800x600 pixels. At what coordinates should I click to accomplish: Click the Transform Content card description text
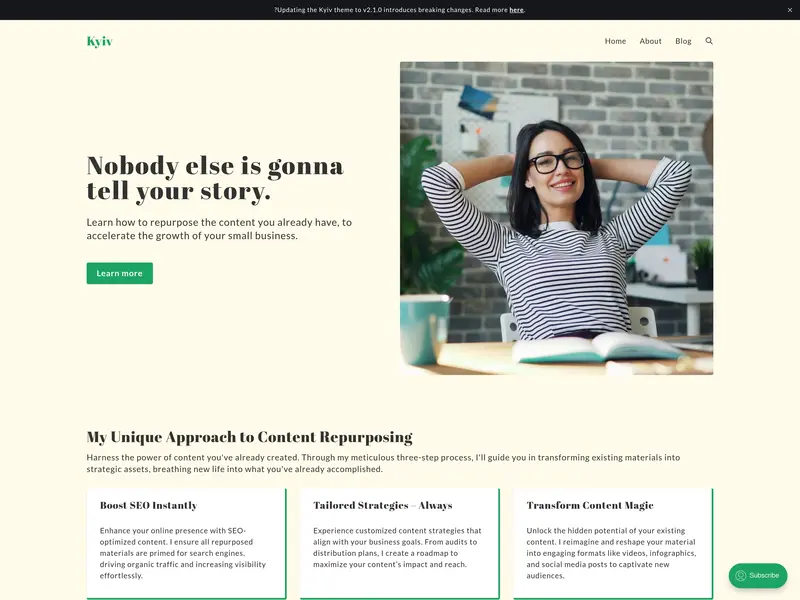click(x=611, y=553)
